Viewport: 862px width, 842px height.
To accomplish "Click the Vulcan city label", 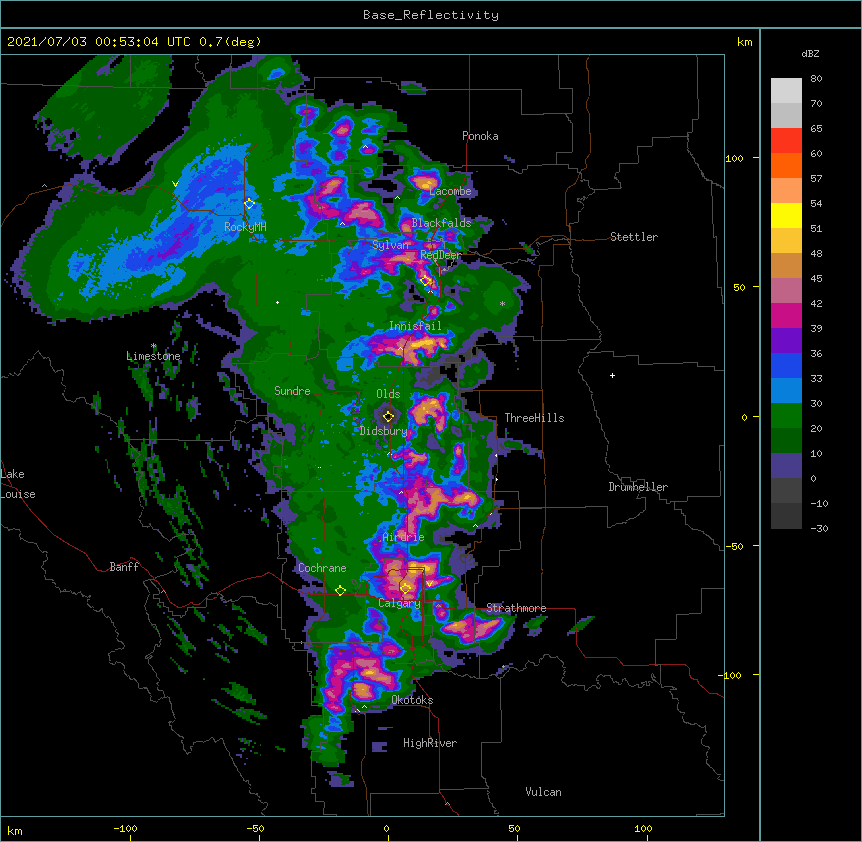I will coord(543,792).
